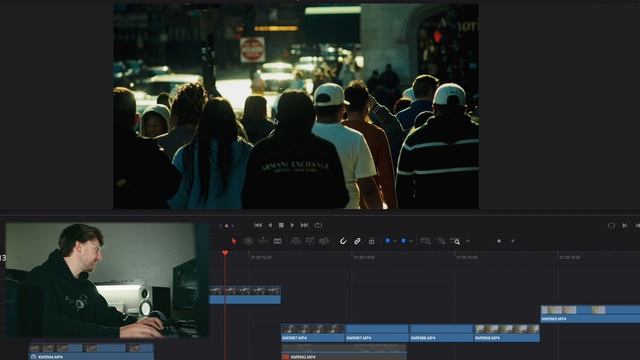Select the KM9967.MP4 clip without thumbnails
Viewport: 640px width, 360px height.
pos(377,333)
